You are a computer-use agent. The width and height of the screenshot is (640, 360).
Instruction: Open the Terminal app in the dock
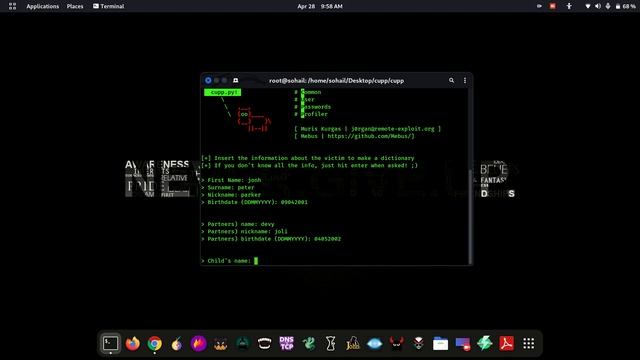[111, 343]
